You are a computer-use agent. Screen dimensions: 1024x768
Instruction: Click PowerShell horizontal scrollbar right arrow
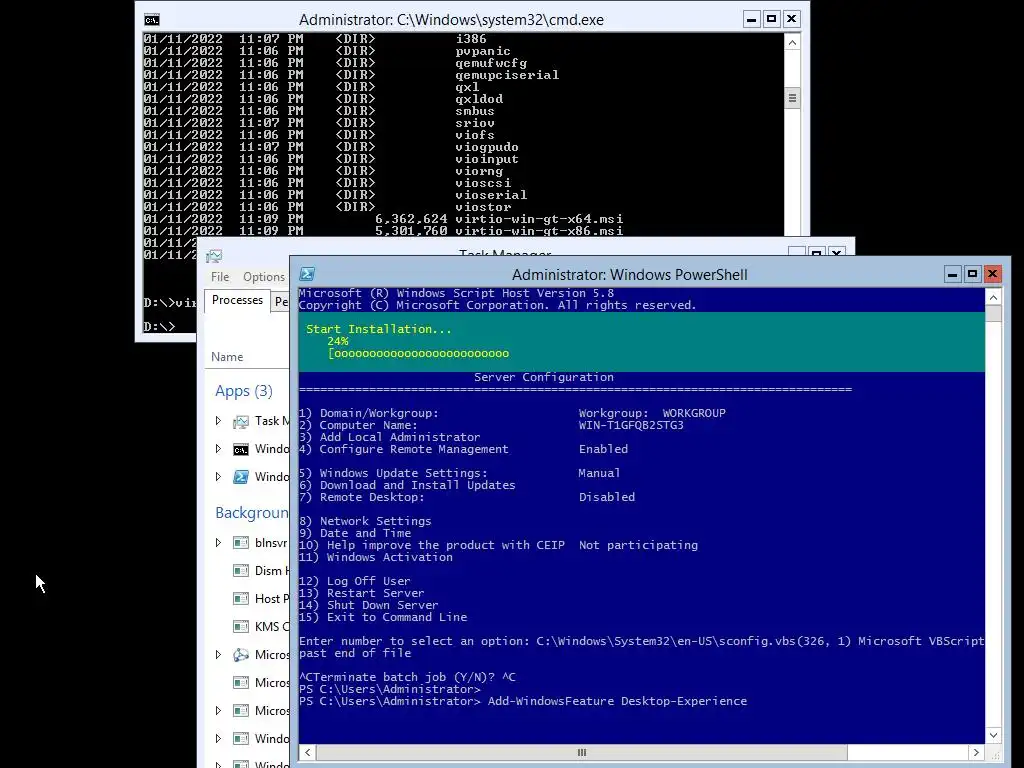976,752
